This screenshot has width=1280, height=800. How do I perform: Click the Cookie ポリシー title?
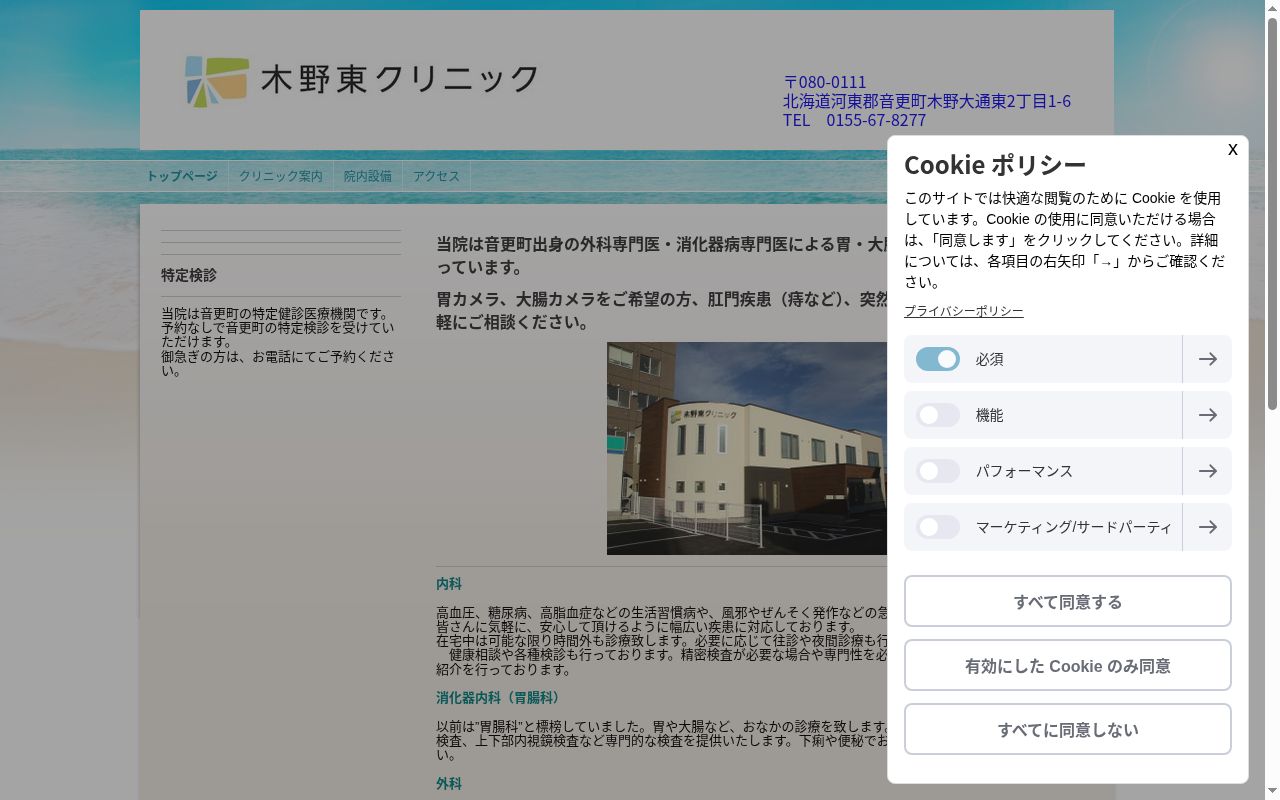pyautogui.click(x=995, y=164)
